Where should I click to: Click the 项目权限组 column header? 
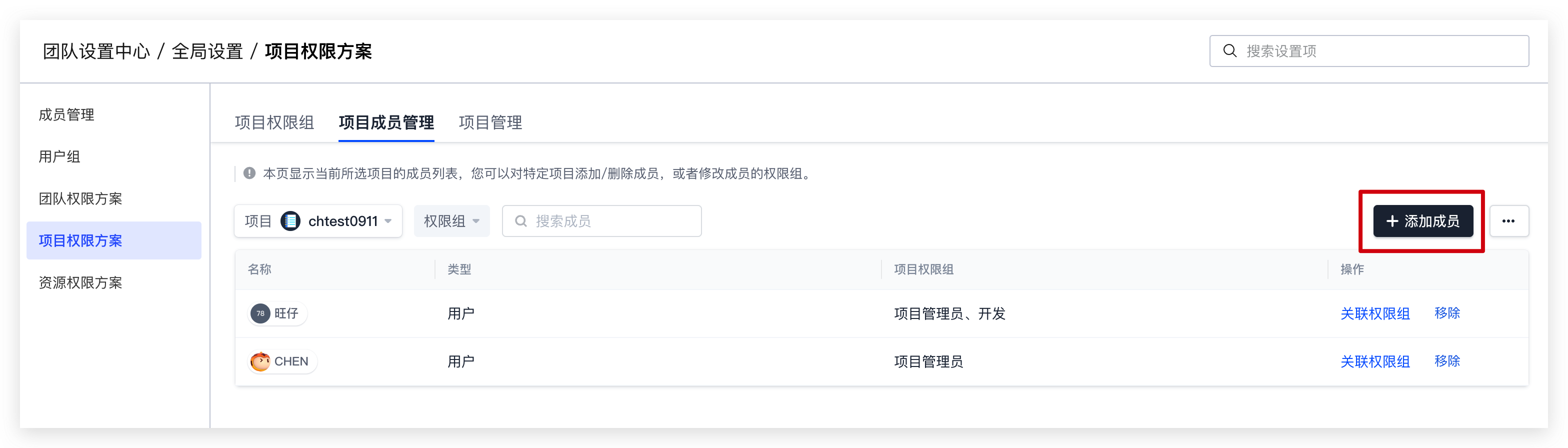tap(924, 269)
